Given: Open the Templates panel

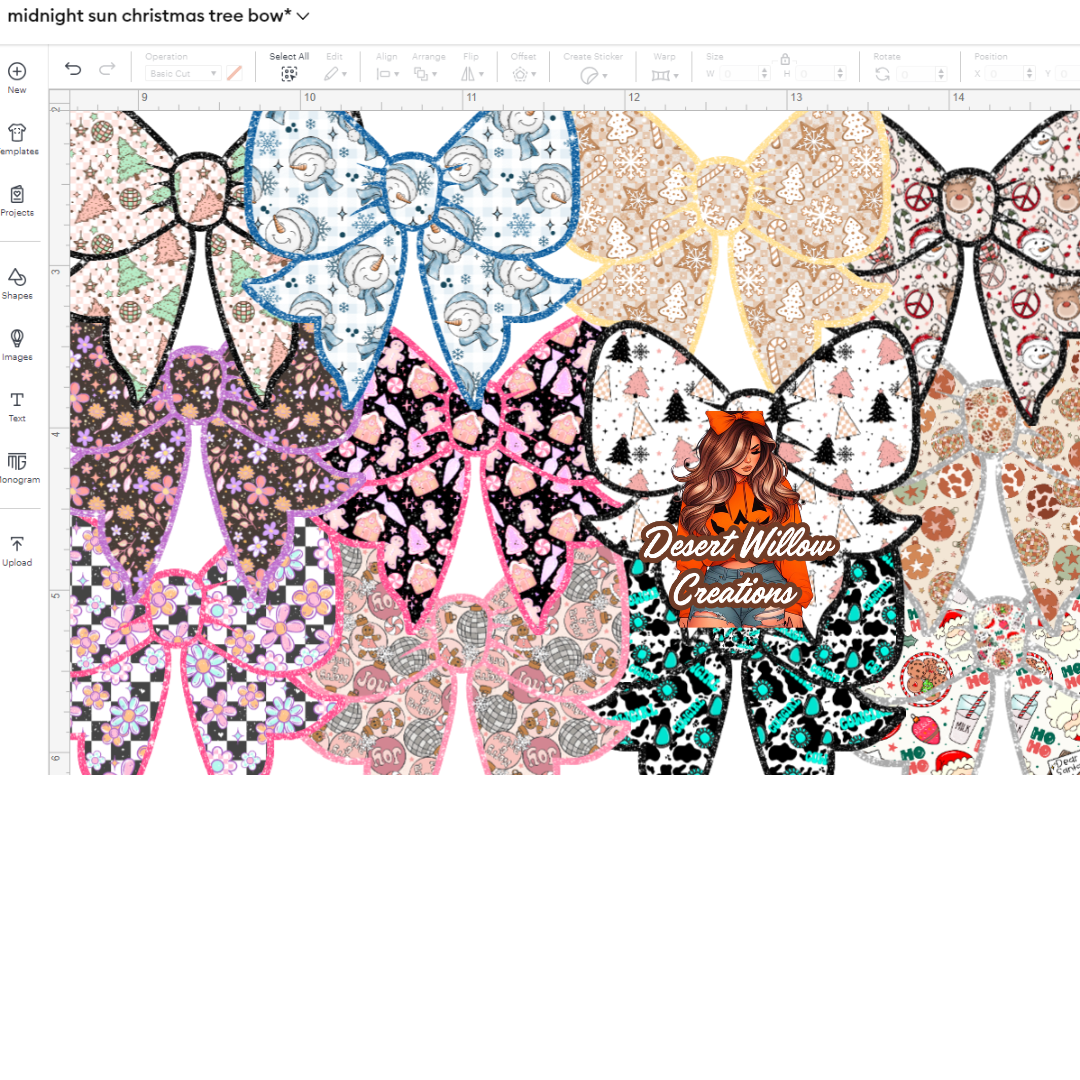Looking at the screenshot, I should point(17,133).
